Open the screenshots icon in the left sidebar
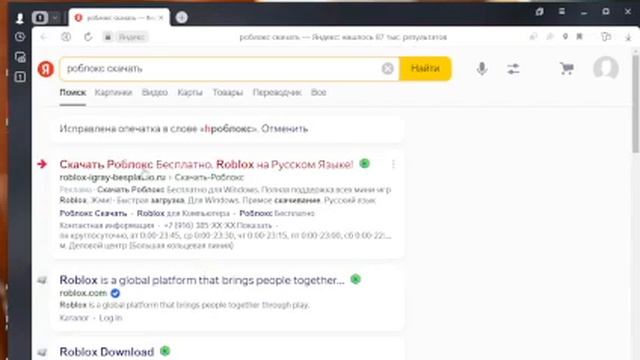640x360 pixels. pyautogui.click(x=20, y=57)
